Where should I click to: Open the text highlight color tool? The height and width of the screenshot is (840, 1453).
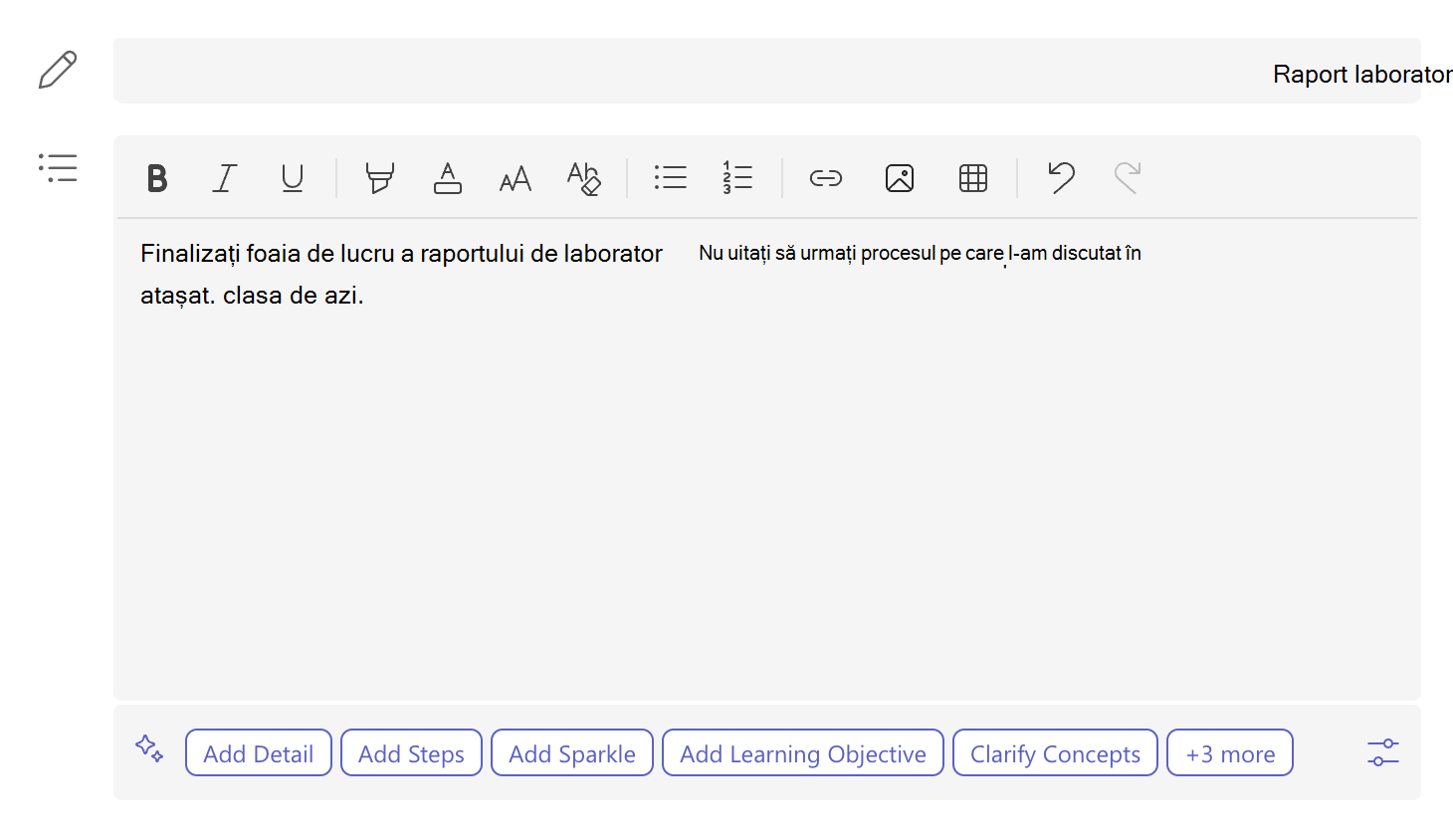point(380,178)
